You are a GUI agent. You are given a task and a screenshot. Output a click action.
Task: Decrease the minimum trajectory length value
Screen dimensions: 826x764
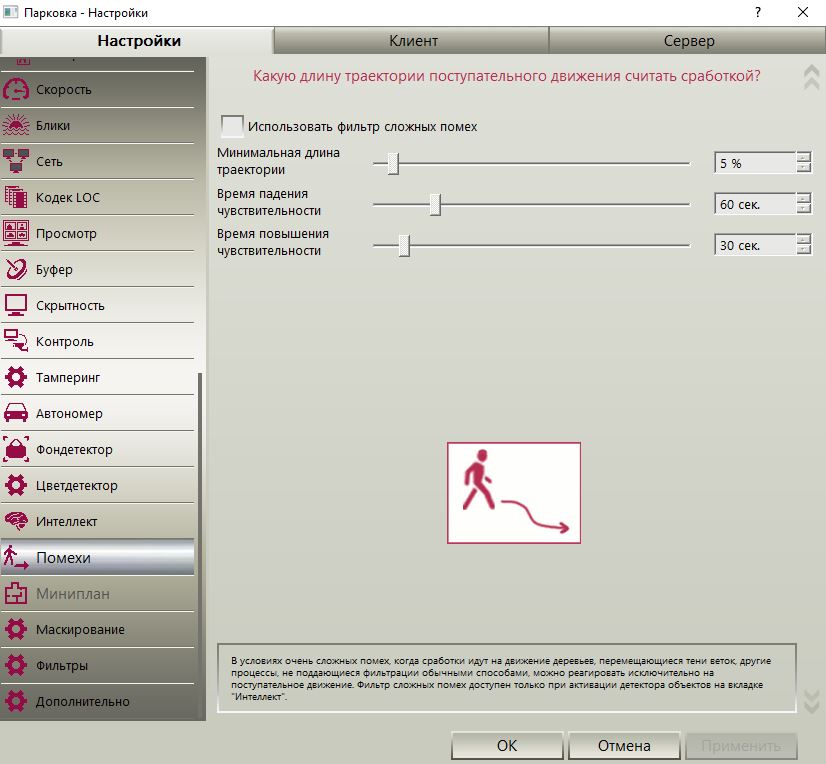(803, 168)
